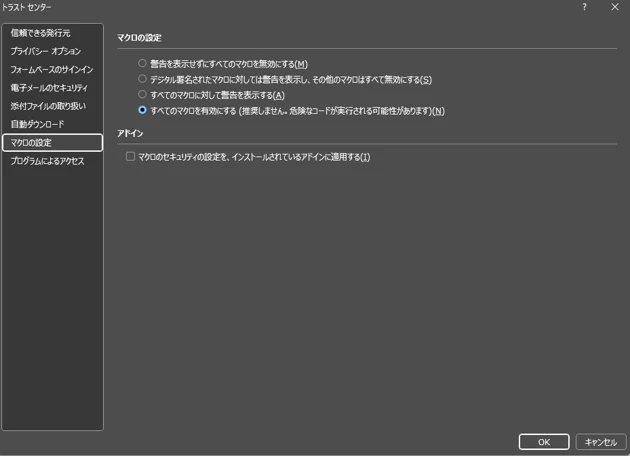Choose すべてのマクロに対して警告を表示する option
Image resolution: width=630 pixels, height=456 pixels.
tap(142, 94)
